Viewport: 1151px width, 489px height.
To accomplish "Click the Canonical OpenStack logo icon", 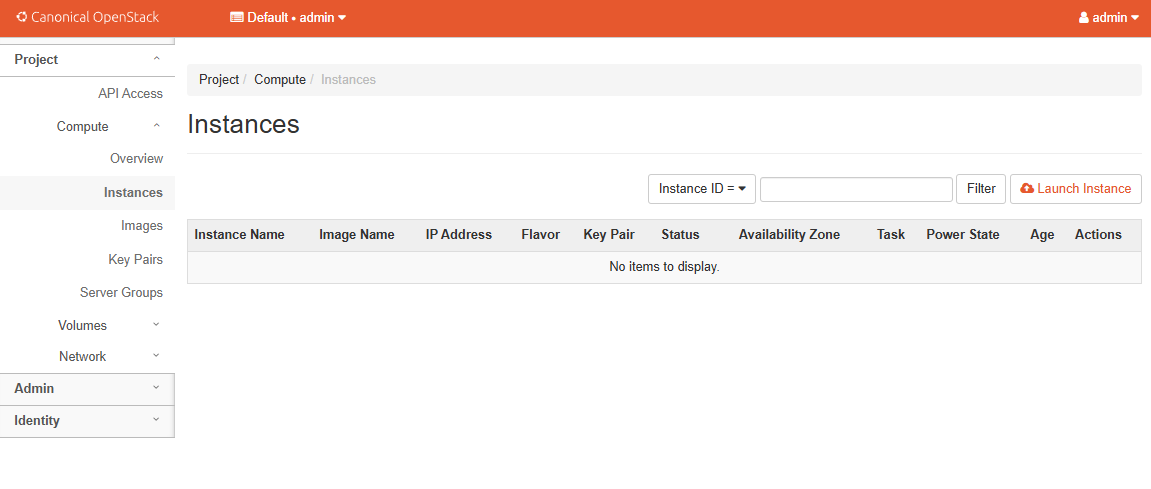I will tap(22, 17).
